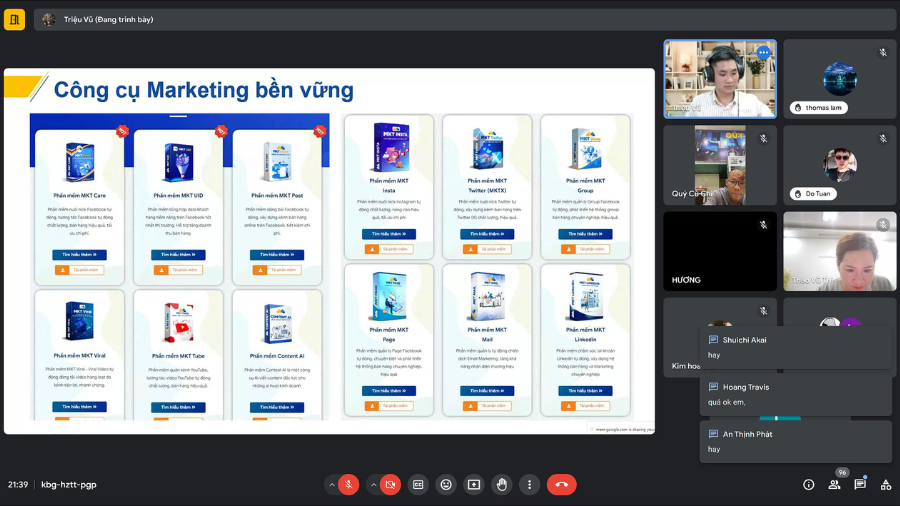This screenshot has width=900, height=506.
Task: Click 'Tìm hiểu thêm' under MKT LinkedIn
Action: pos(585,391)
